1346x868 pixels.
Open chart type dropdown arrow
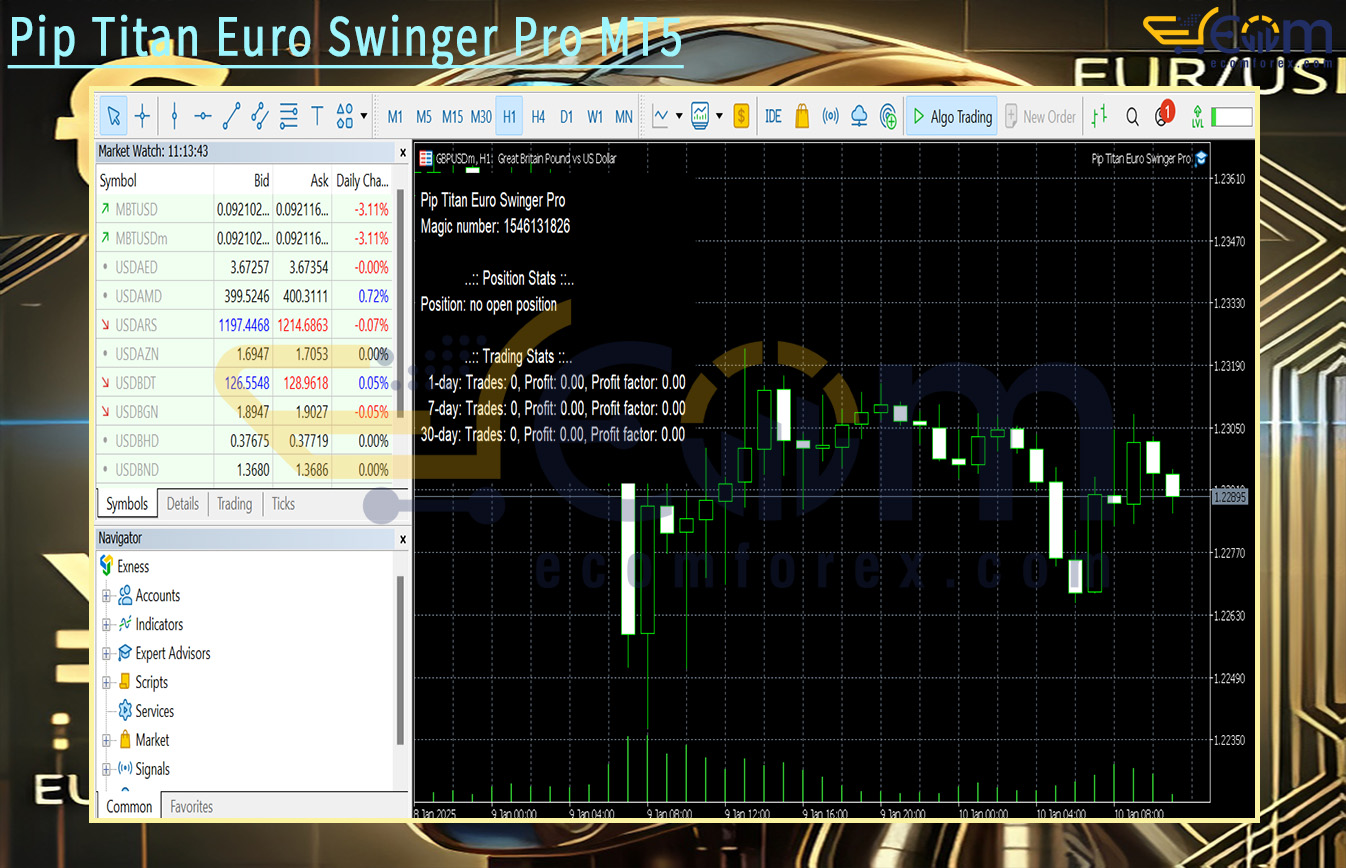(x=680, y=117)
